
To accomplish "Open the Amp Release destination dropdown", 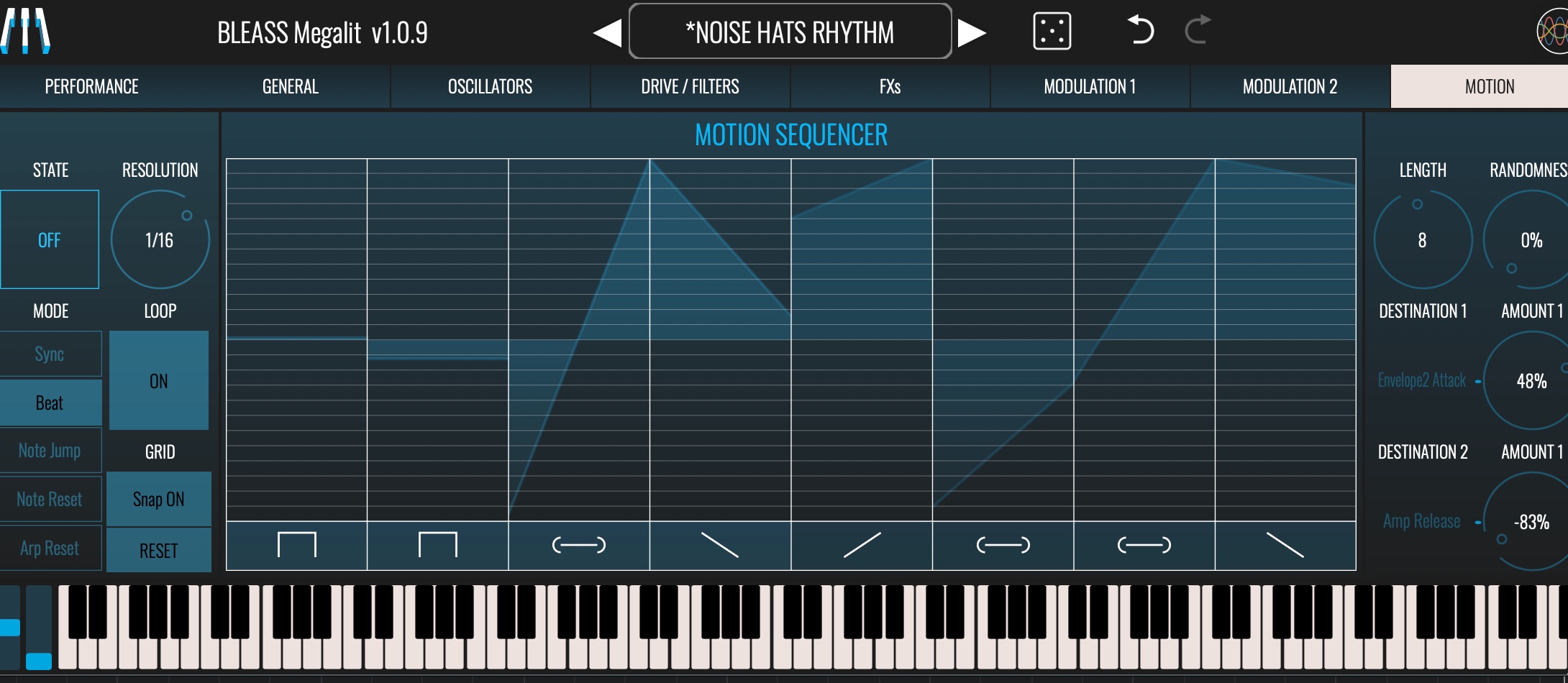I will pyautogui.click(x=1421, y=521).
